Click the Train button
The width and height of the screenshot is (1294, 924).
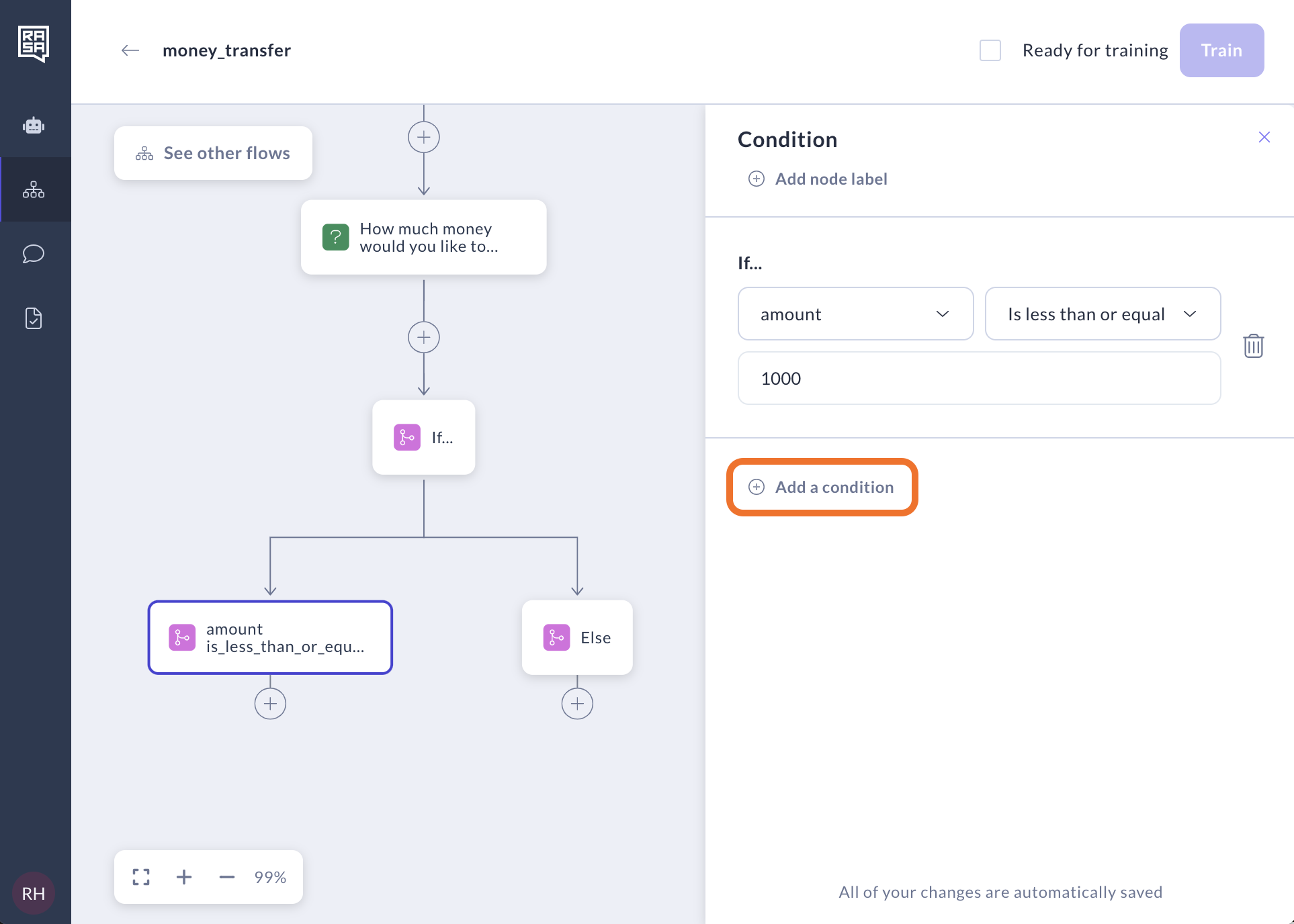coord(1221,50)
